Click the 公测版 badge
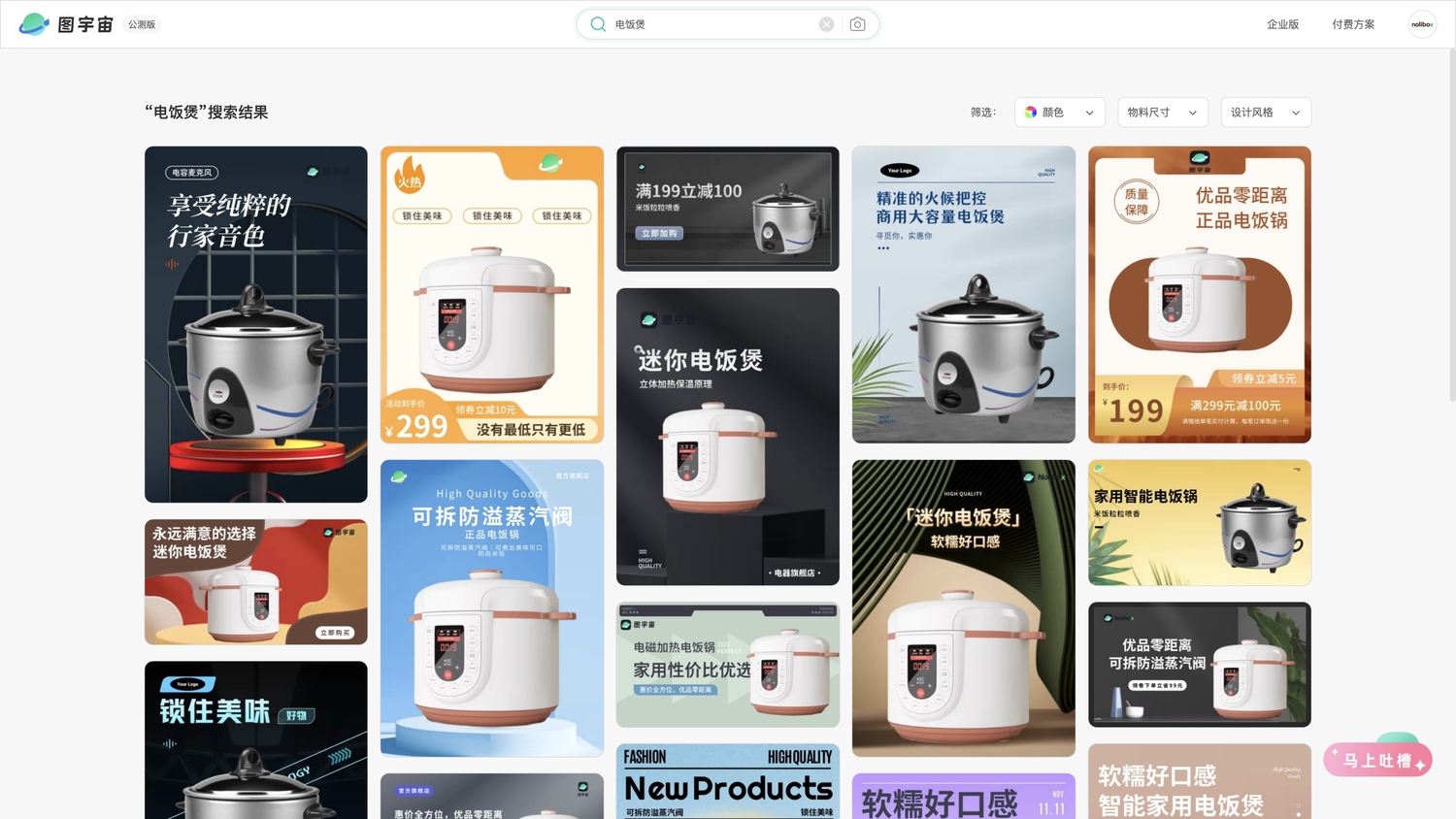The height and width of the screenshot is (819, 1456). 142,24
